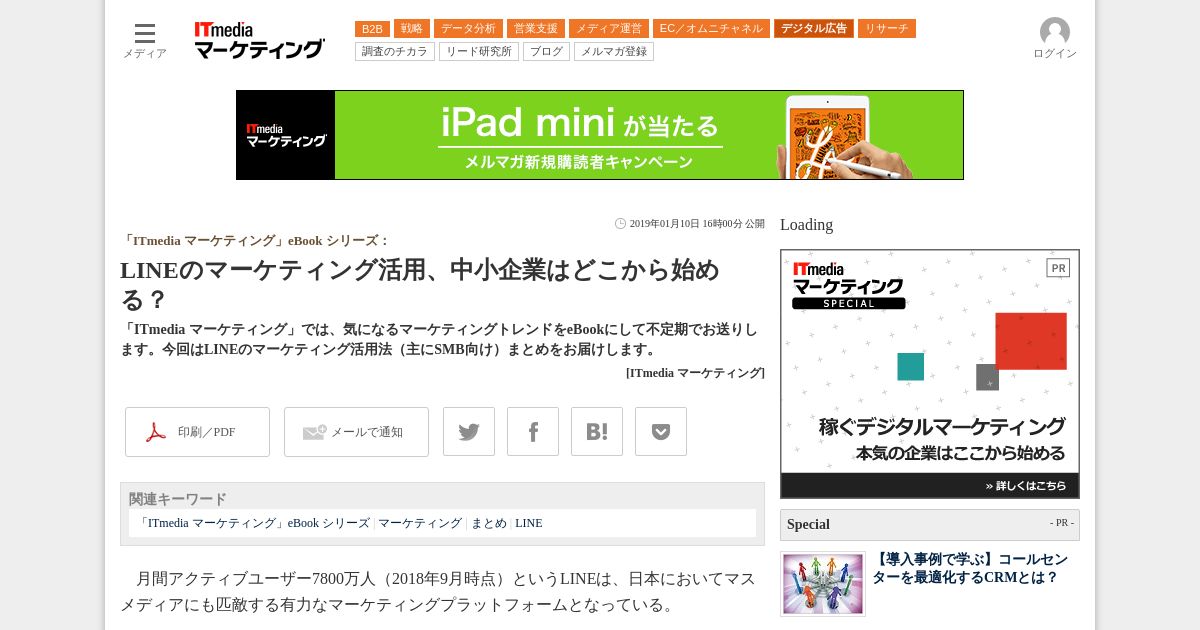The height and width of the screenshot is (630, 1200).
Task: Go to リード研究所 link
Action: (479, 52)
